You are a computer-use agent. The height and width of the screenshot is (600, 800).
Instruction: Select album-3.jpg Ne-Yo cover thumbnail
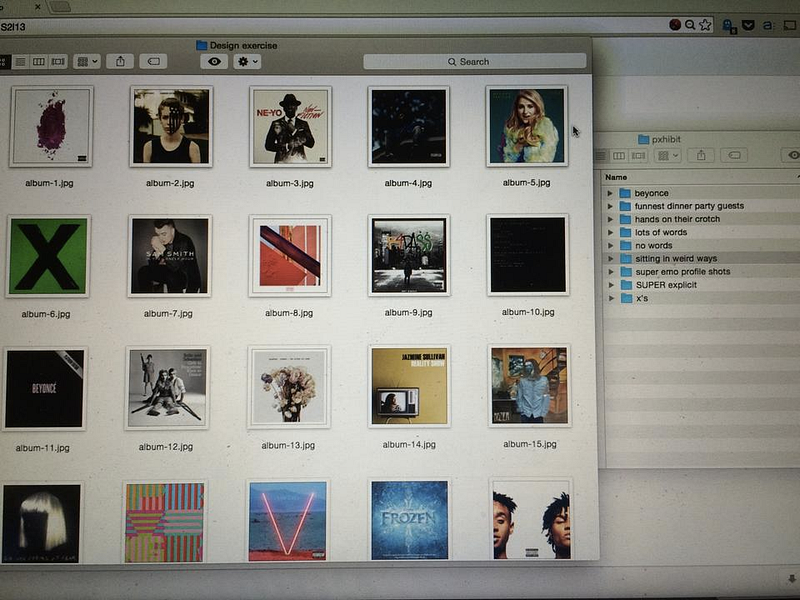[x=290, y=126]
